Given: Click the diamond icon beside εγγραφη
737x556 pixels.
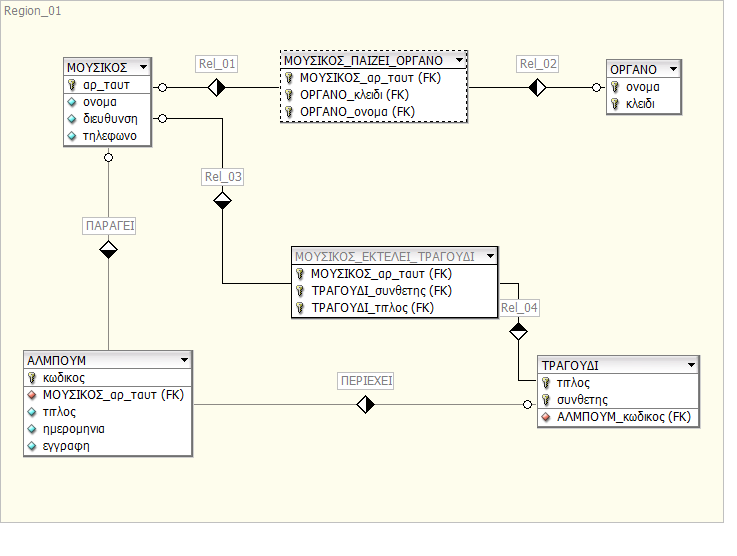Looking at the screenshot, I should (32, 446).
